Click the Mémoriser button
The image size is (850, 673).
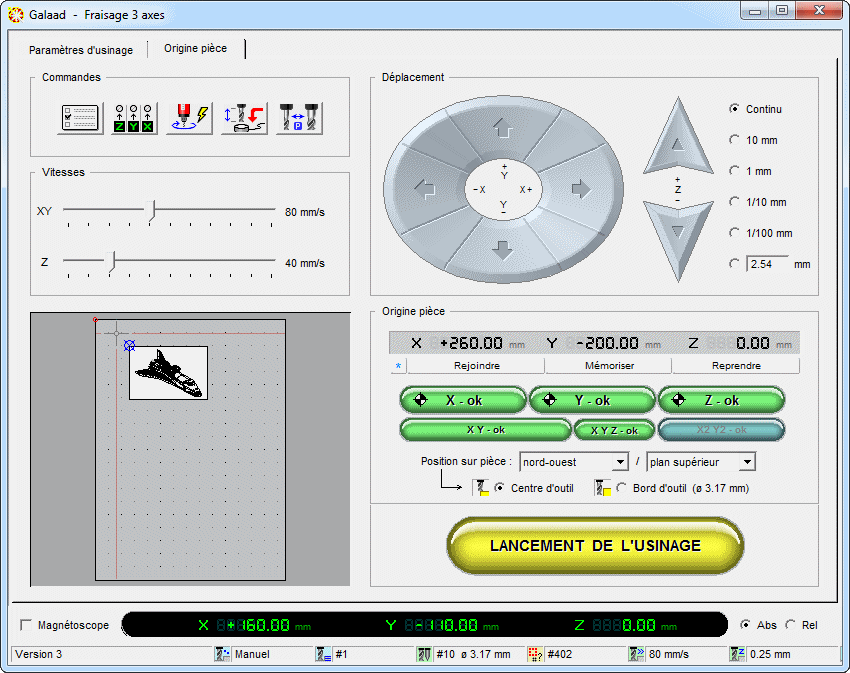point(609,366)
